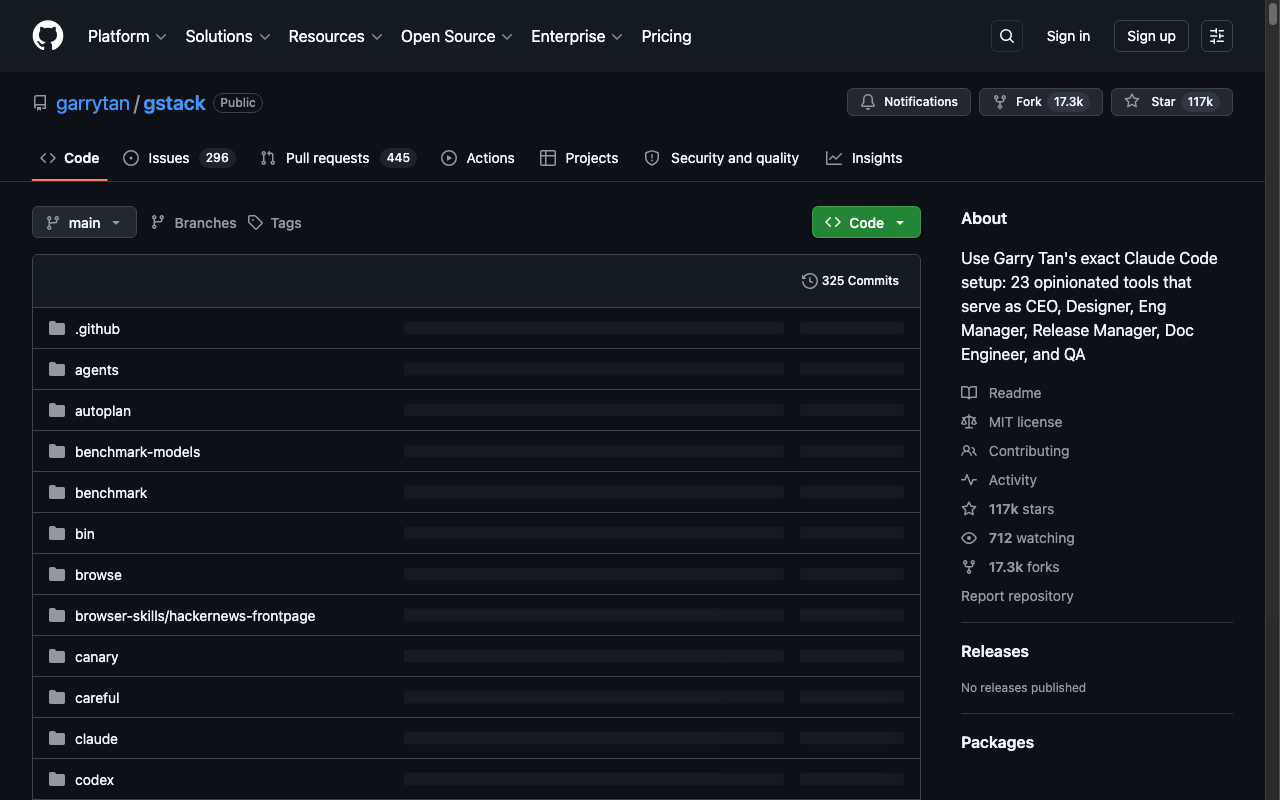Viewport: 1280px width, 800px height.
Task: Click the Sign up button
Action: [x=1151, y=36]
